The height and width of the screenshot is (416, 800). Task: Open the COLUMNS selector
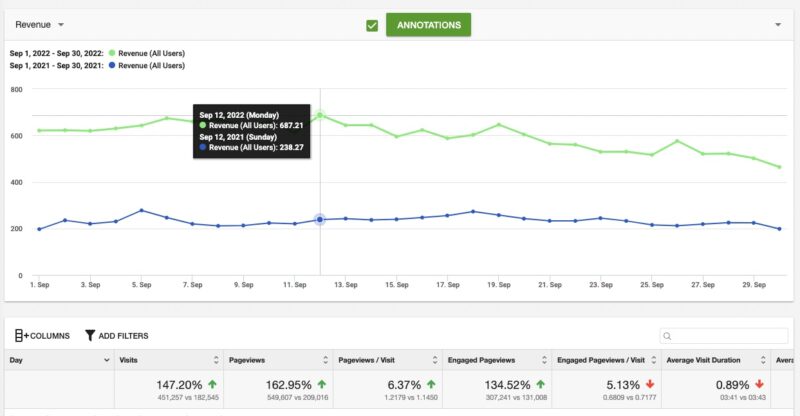pyautogui.click(x=42, y=336)
